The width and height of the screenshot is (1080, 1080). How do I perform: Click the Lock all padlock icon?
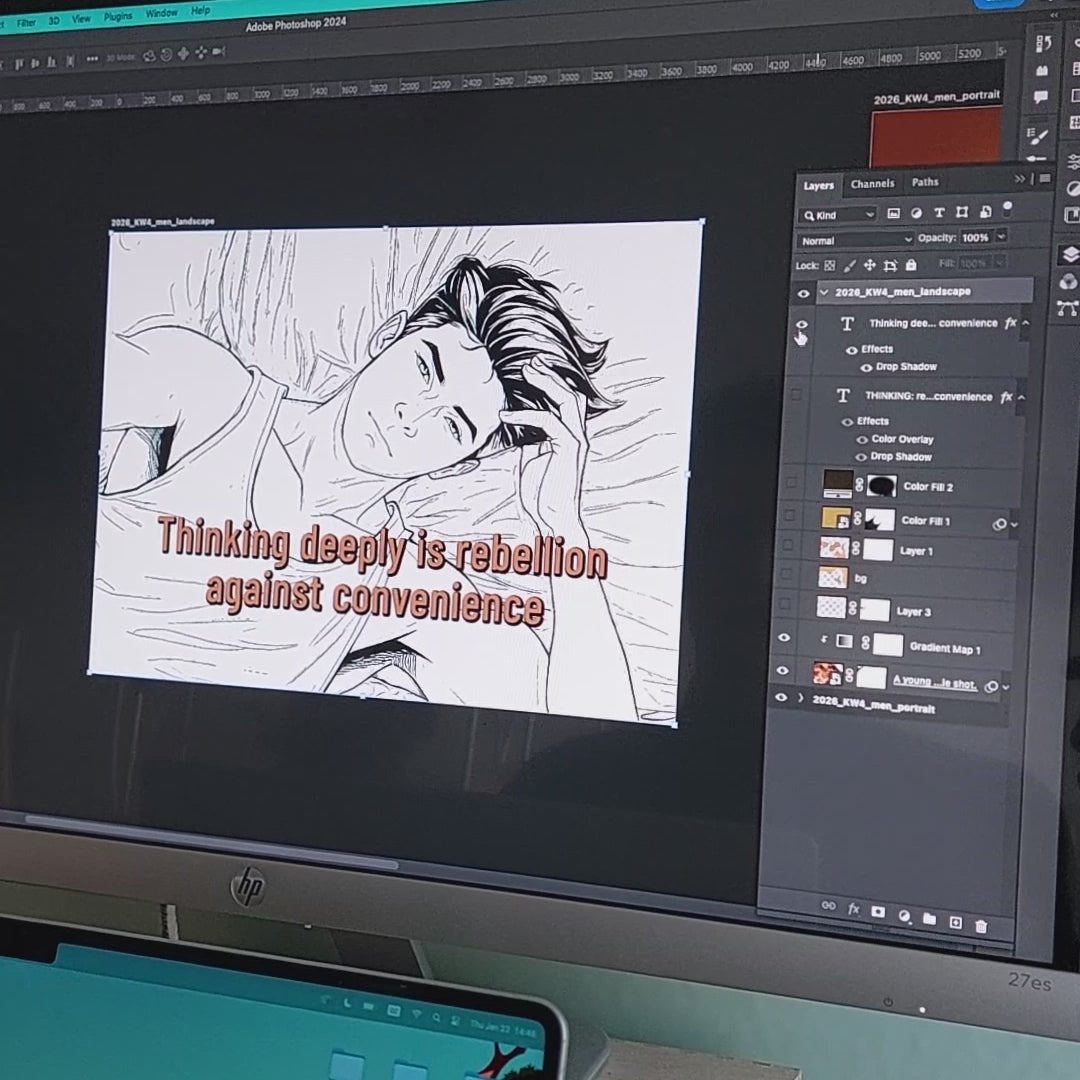click(x=910, y=265)
